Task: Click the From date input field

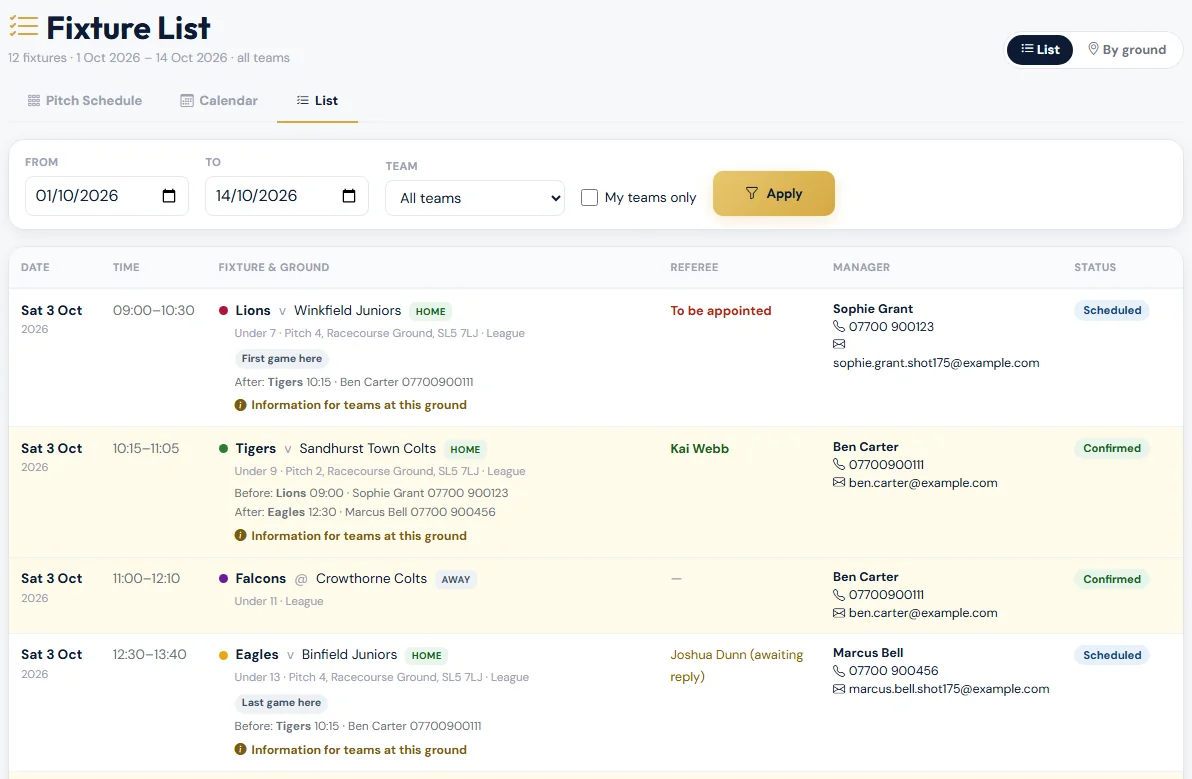Action: point(107,196)
